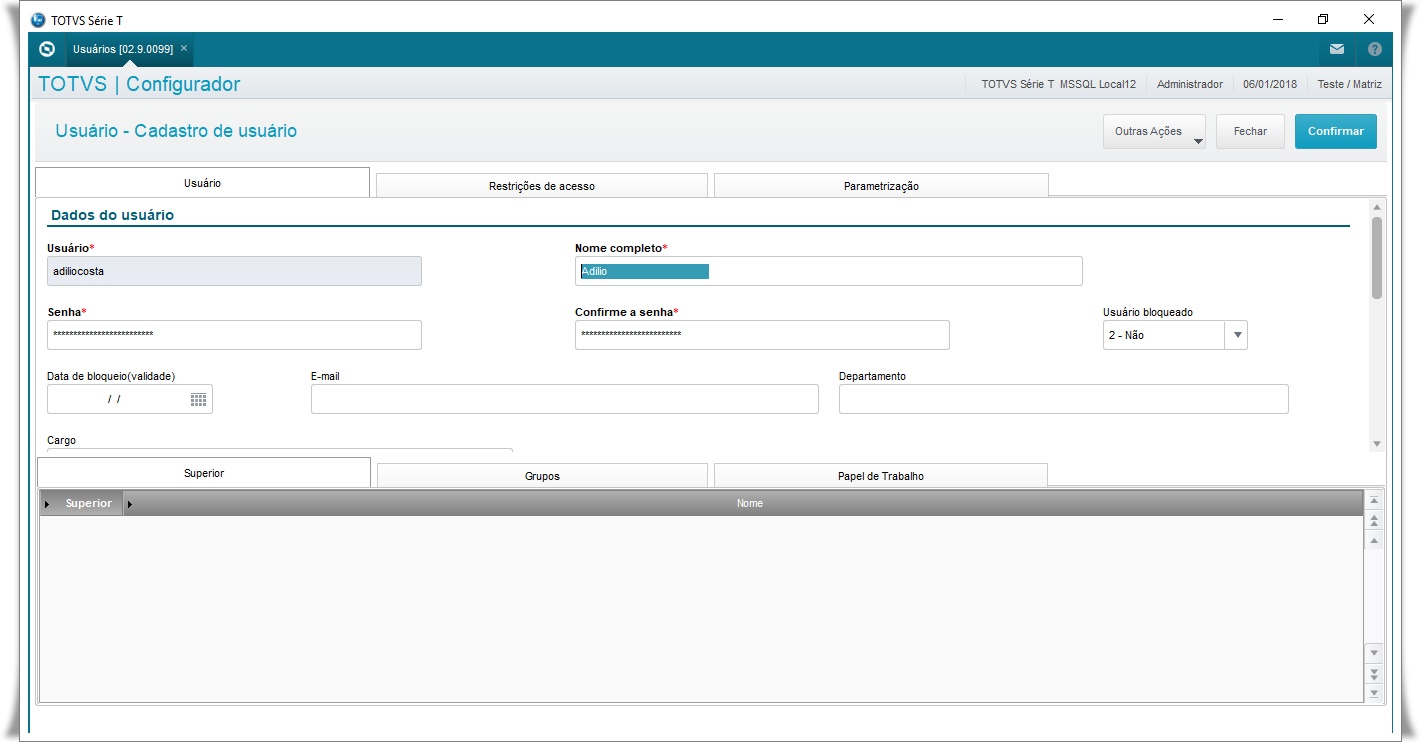Click the Superior column header in grid
Image resolution: width=1421 pixels, height=742 pixels.
81,503
